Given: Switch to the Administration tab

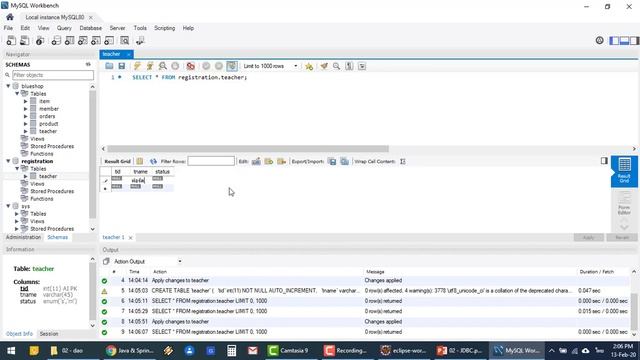Looking at the screenshot, I should click(x=23, y=237).
